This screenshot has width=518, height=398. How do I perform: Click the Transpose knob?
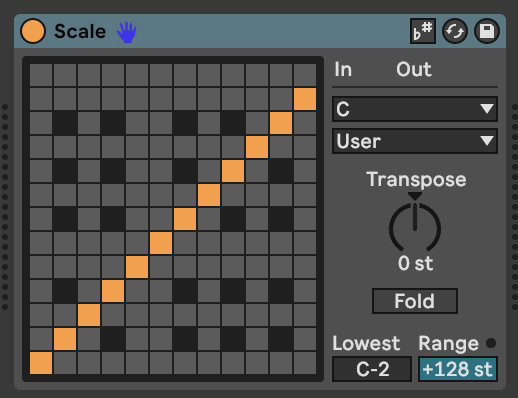tap(415, 227)
